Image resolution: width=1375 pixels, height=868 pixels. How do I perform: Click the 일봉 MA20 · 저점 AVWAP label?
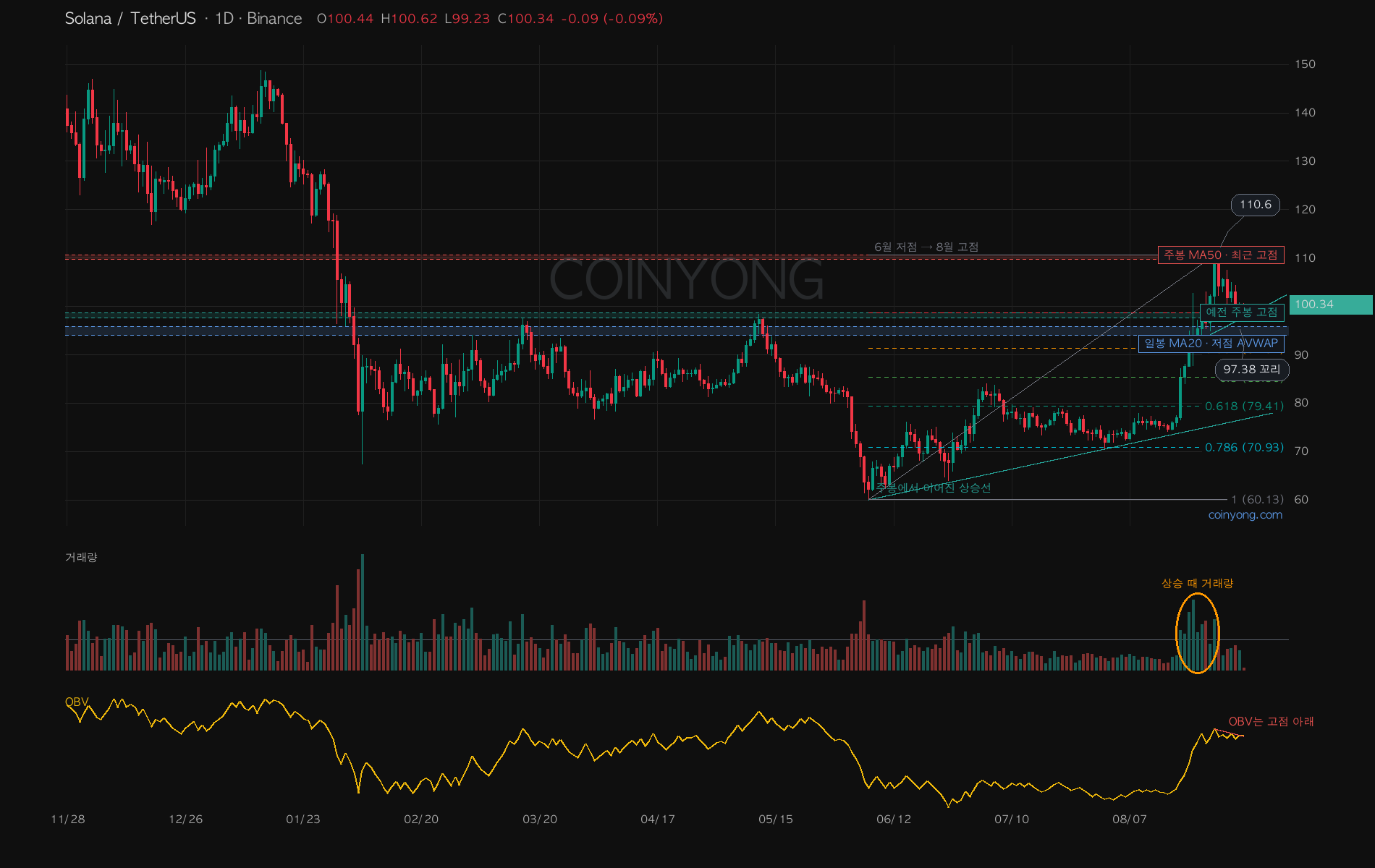(x=1211, y=344)
